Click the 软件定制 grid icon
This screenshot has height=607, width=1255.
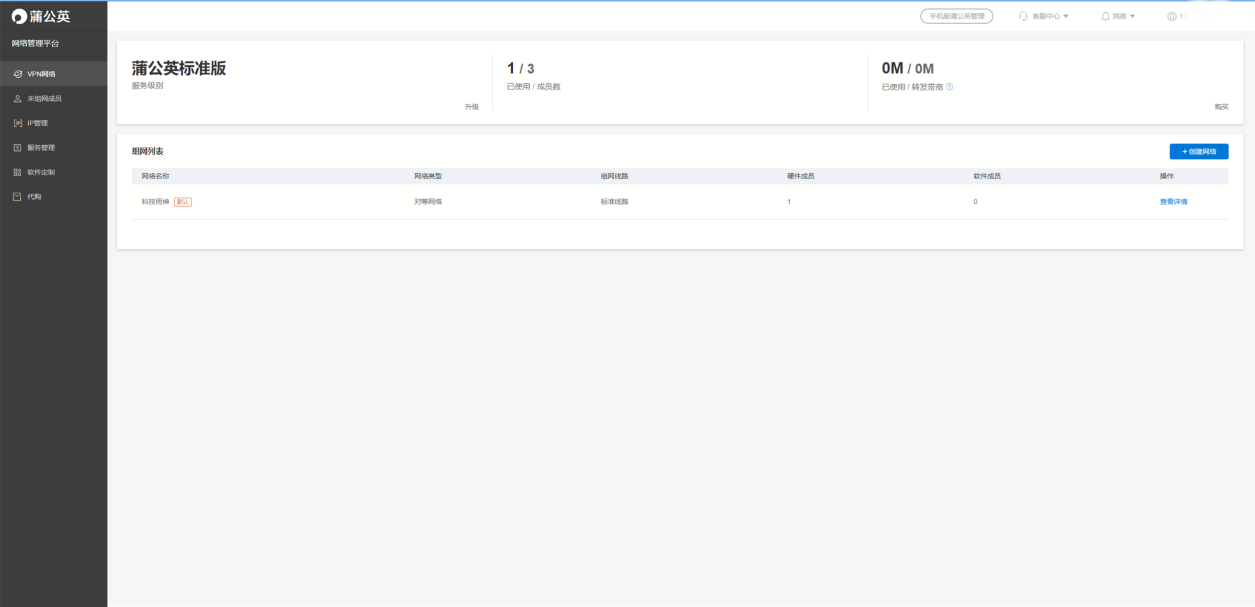tap(18, 172)
